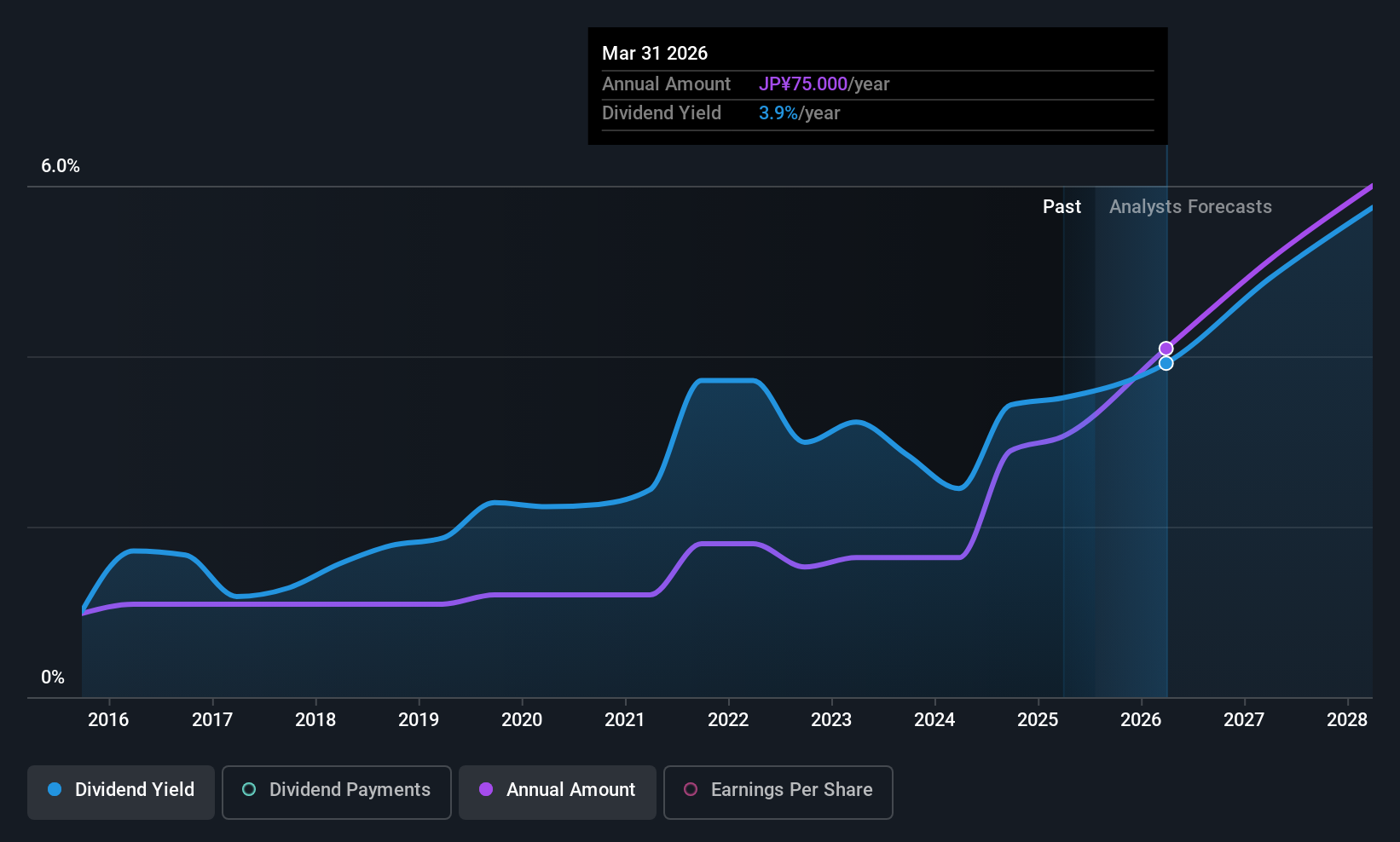Click the 3.9%/year tooltip value
This screenshot has width=1400, height=842.
click(x=799, y=113)
